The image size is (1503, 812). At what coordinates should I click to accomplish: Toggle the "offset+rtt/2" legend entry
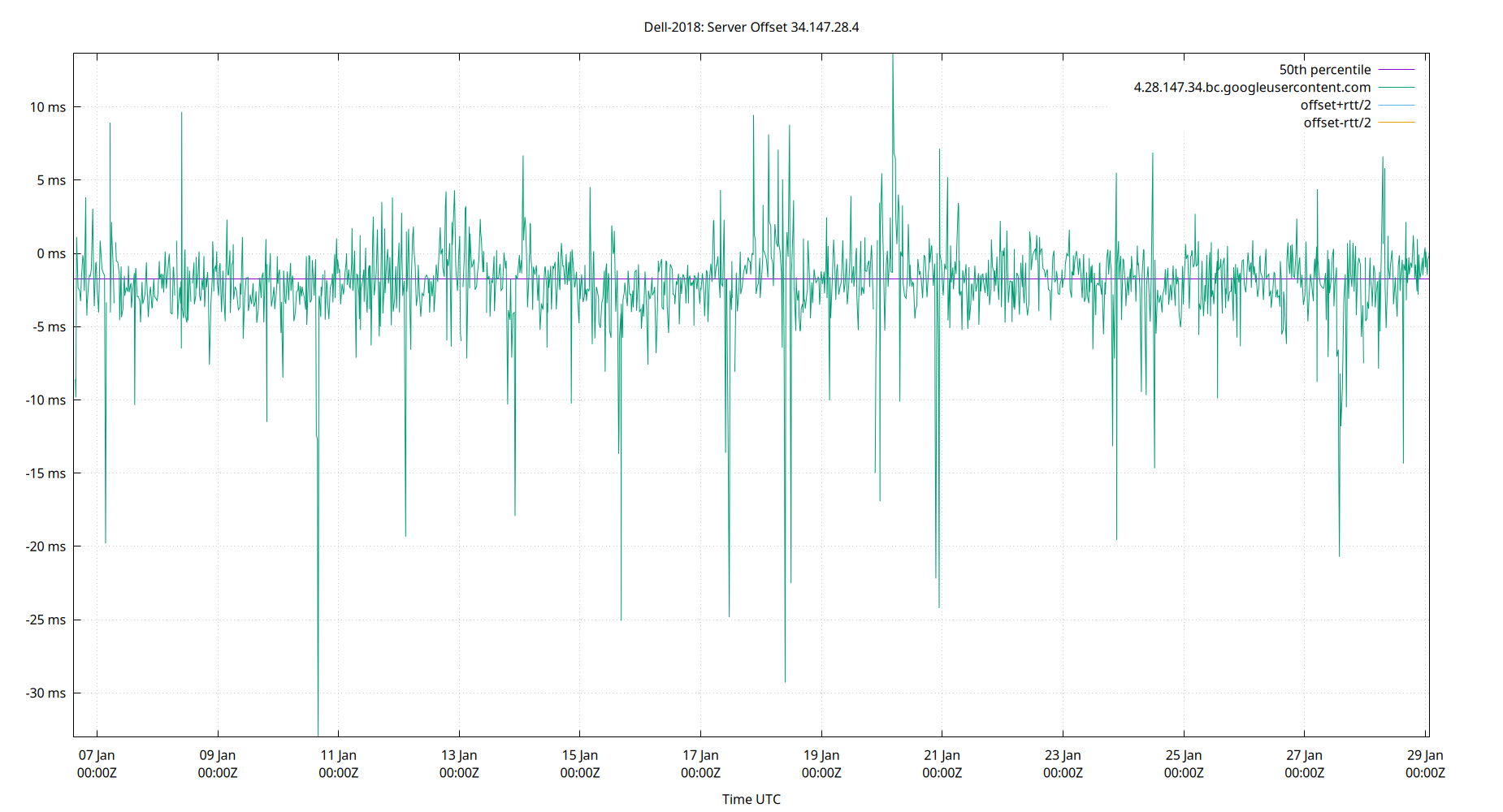click(1336, 104)
